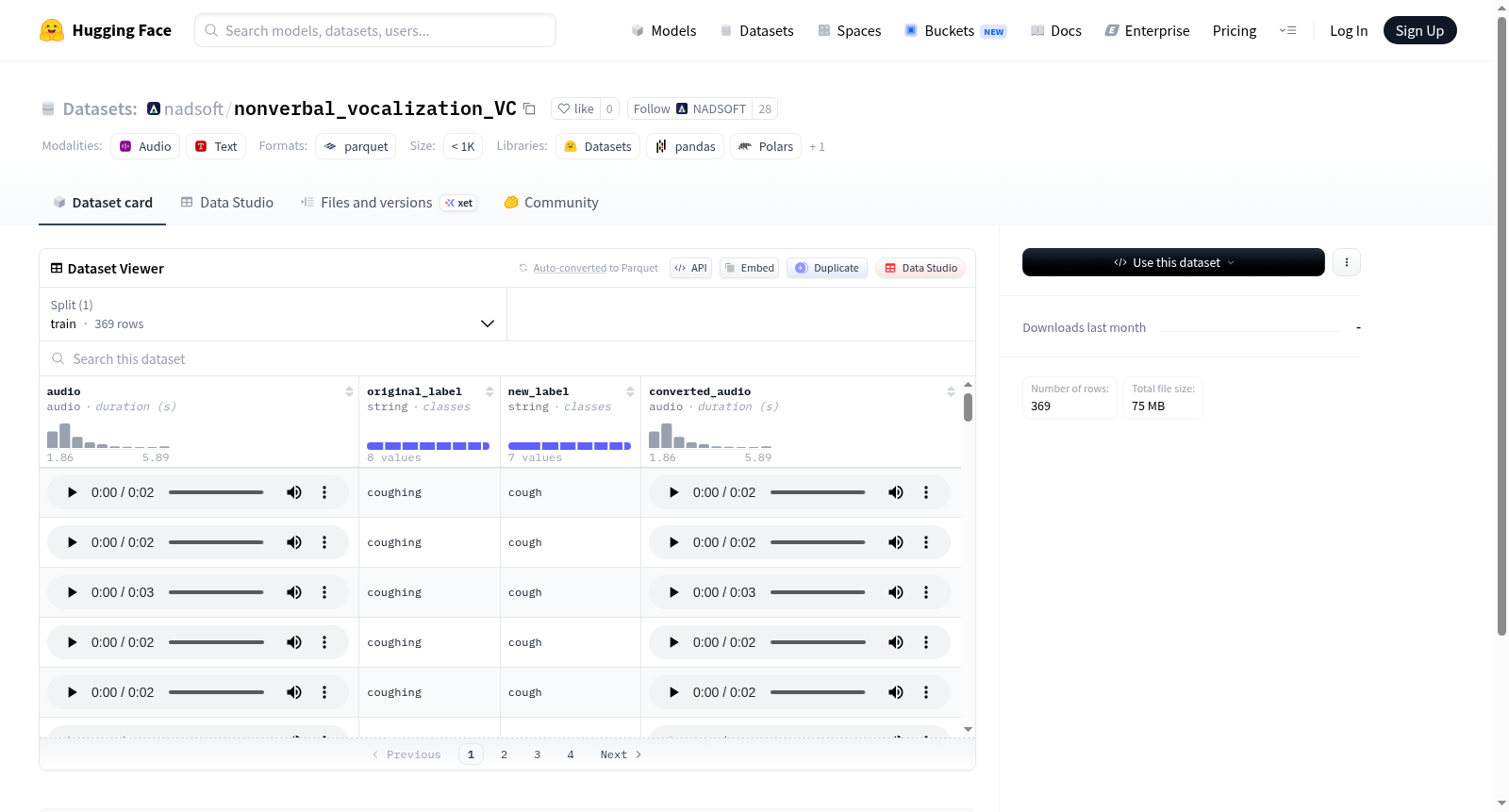Focus the main search models field
The image size is (1509, 812).
click(x=375, y=30)
